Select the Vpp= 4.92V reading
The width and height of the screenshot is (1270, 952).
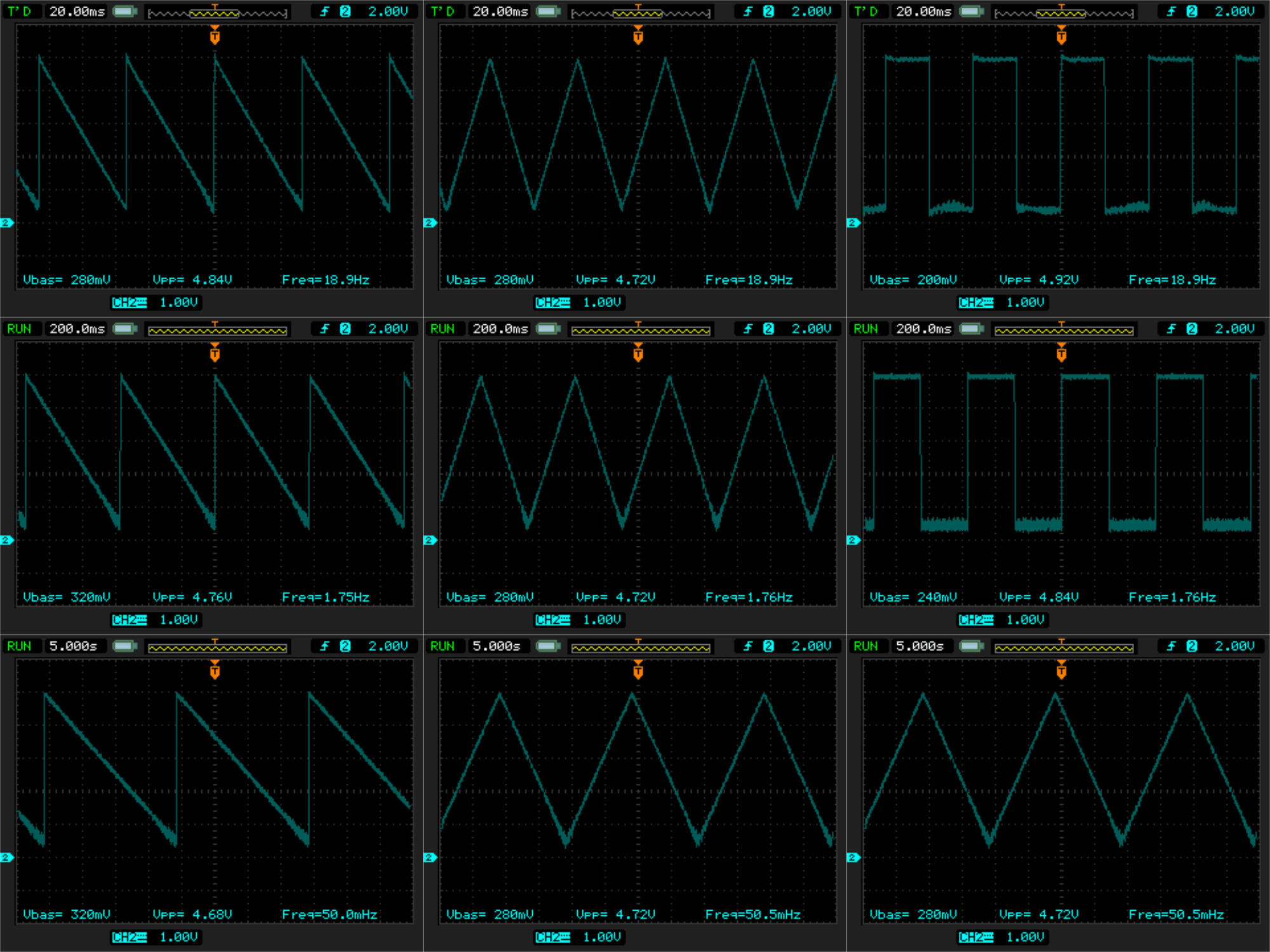pyautogui.click(x=1039, y=280)
